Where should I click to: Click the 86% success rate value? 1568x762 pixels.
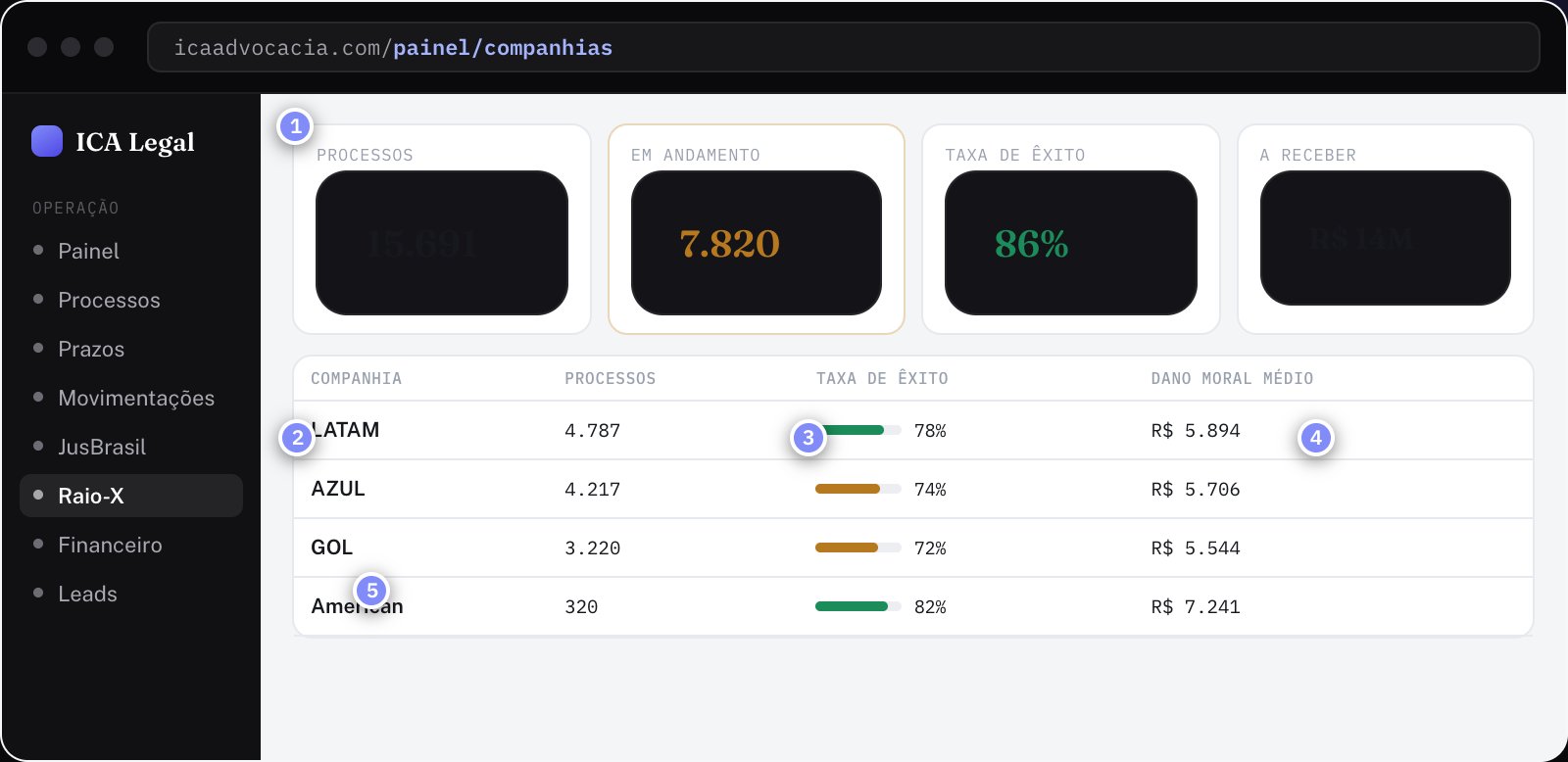1031,244
